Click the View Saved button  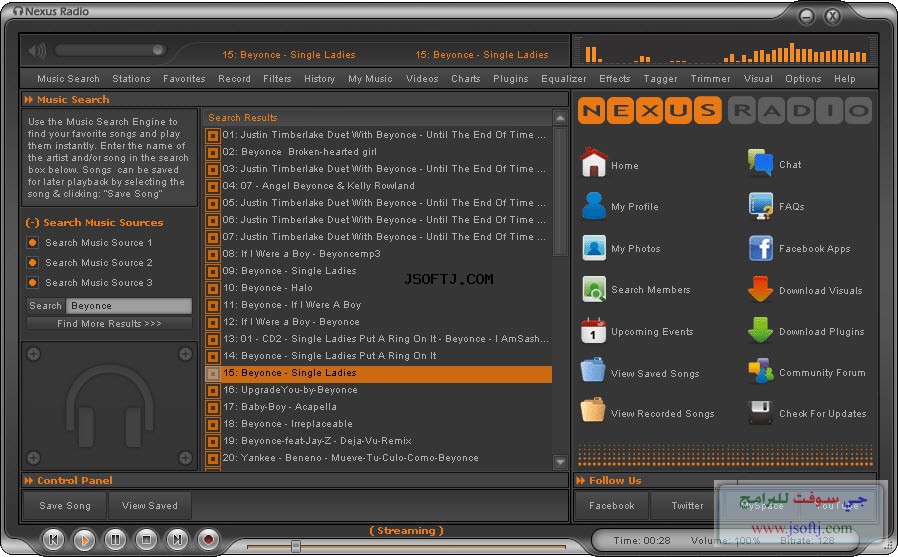(x=149, y=505)
